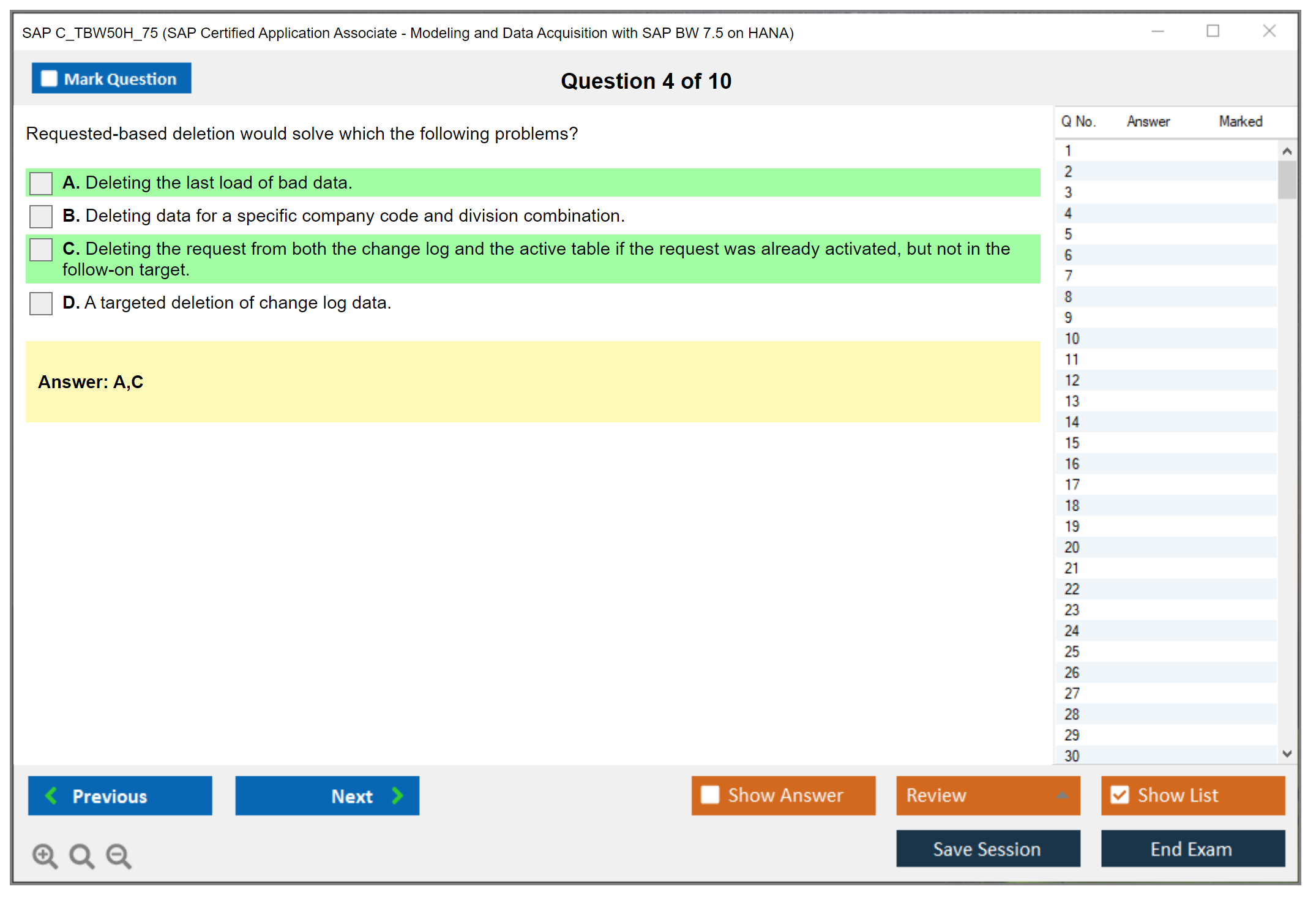Disable the Show List checkbox
This screenshot has width=1316, height=900.
click(x=1120, y=795)
